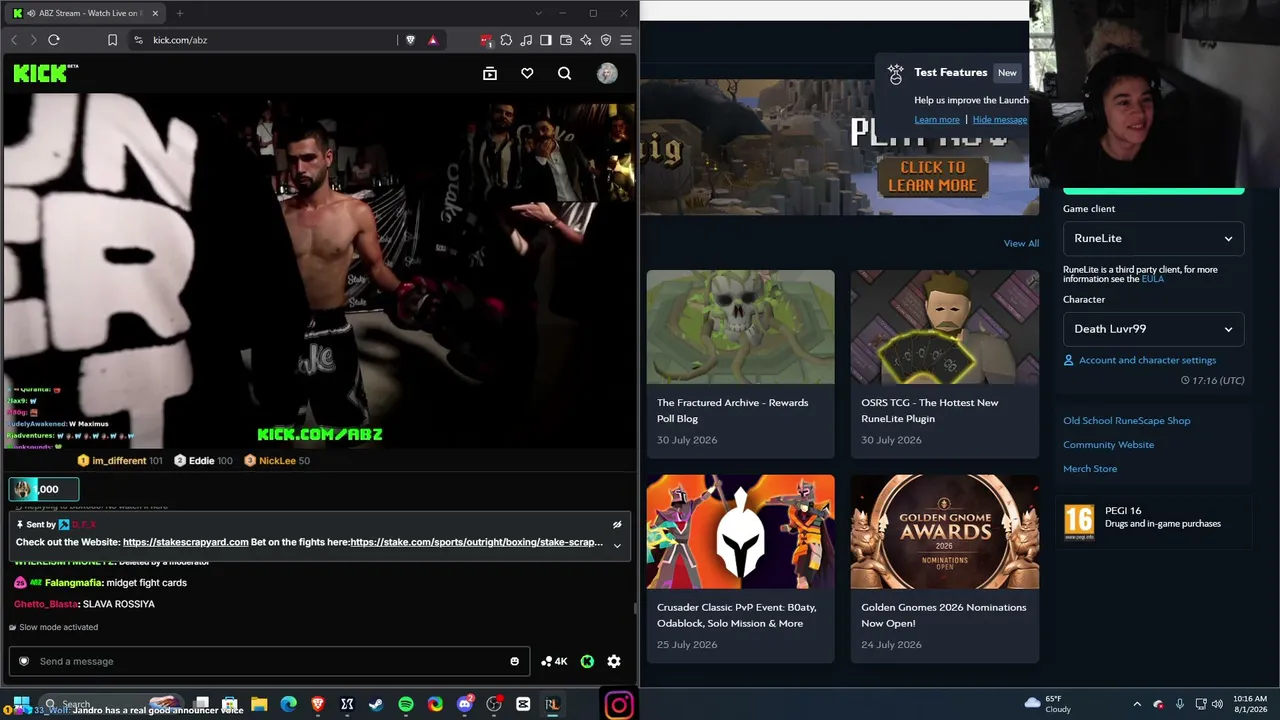This screenshot has width=1280, height=720.
Task: Select the ABZ Stream tab
Action: (85, 13)
